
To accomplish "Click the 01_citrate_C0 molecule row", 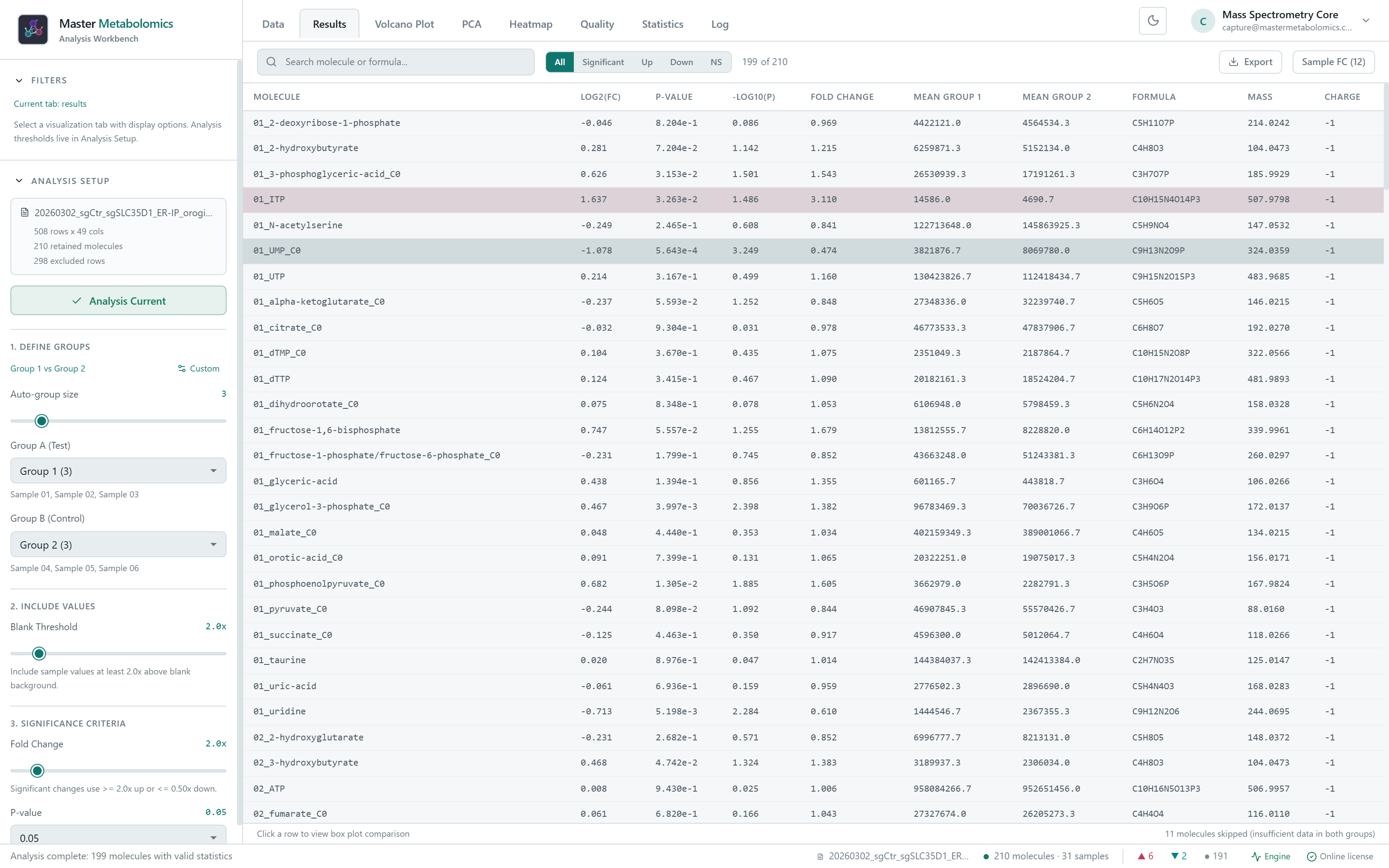I will (813, 328).
